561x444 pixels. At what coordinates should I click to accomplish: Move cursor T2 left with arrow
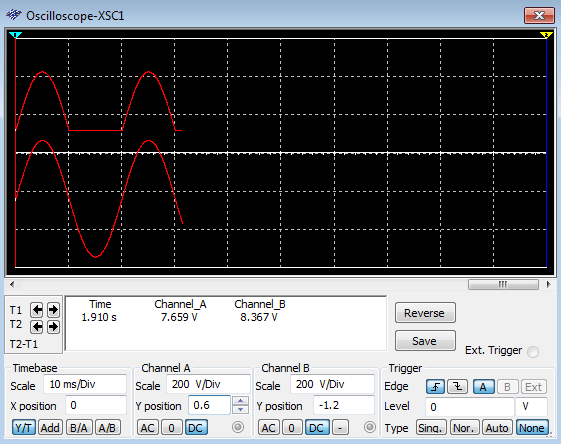(37, 326)
